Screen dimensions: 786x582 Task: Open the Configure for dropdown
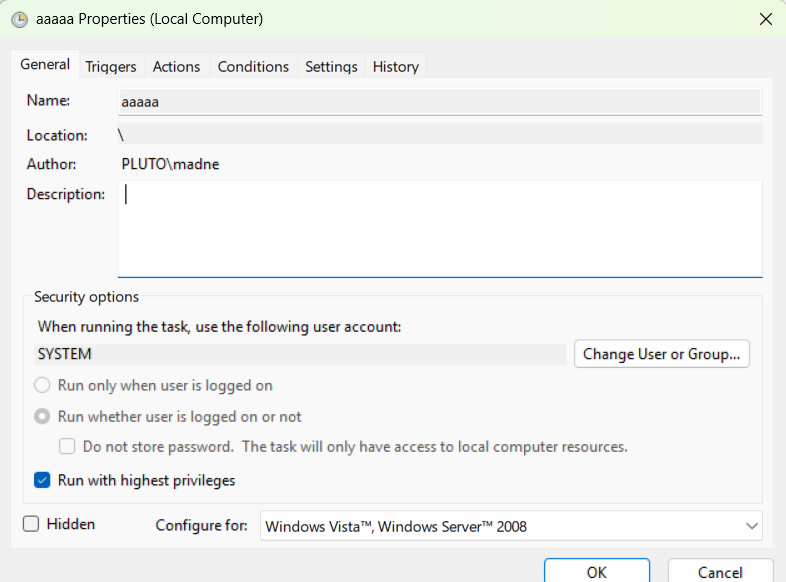511,526
